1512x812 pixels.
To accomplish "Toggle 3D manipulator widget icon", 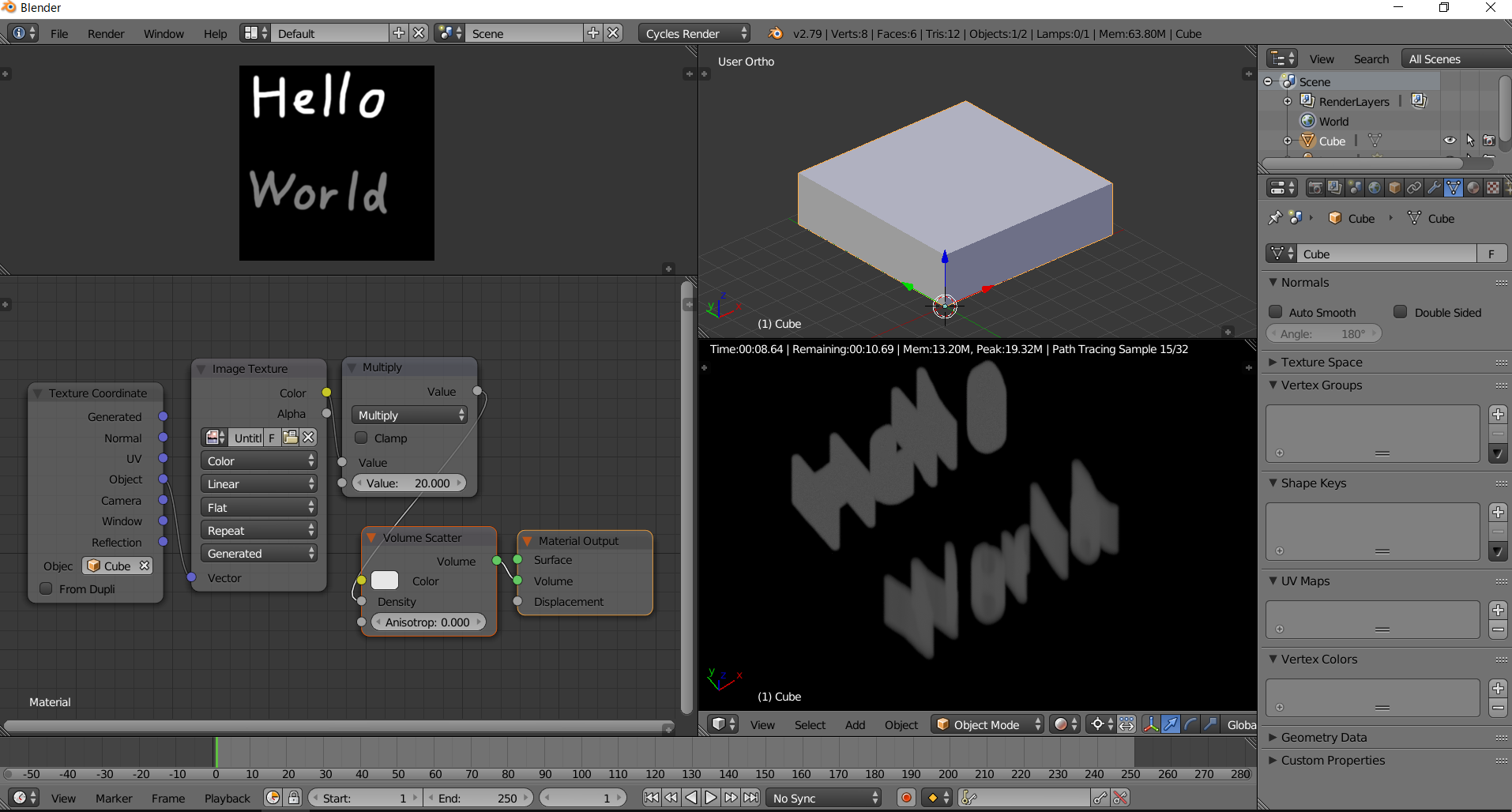I will [1151, 724].
